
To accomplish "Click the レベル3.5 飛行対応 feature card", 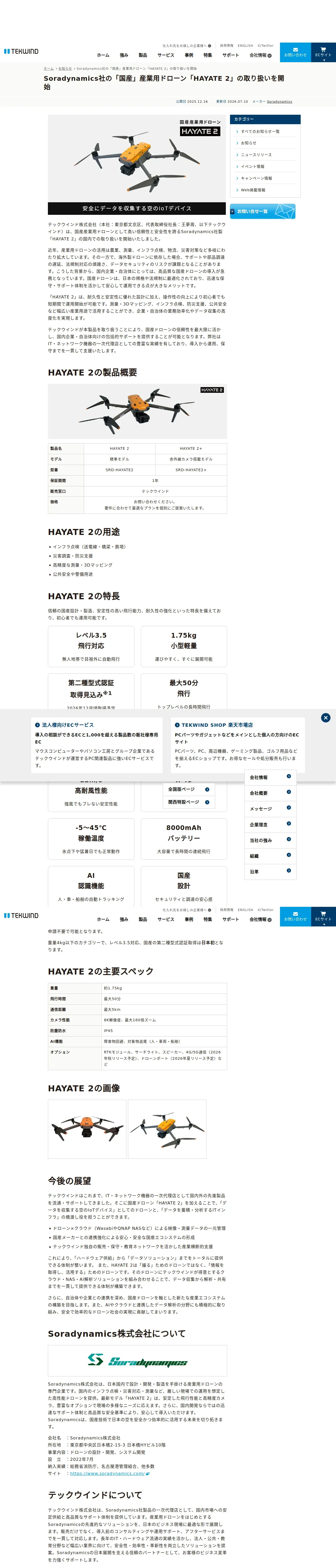I will coord(91,647).
